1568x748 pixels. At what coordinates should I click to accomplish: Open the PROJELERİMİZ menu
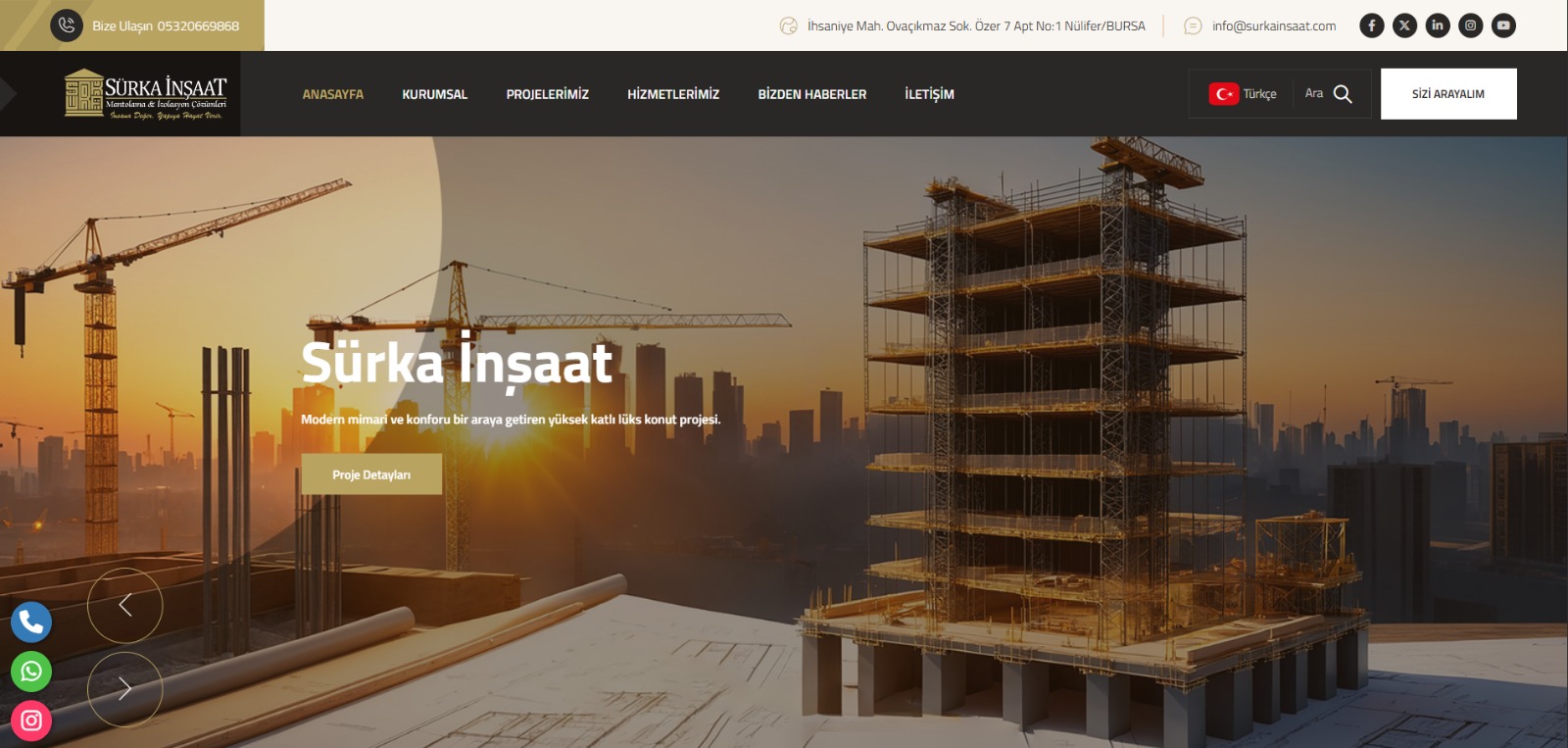pyautogui.click(x=547, y=94)
